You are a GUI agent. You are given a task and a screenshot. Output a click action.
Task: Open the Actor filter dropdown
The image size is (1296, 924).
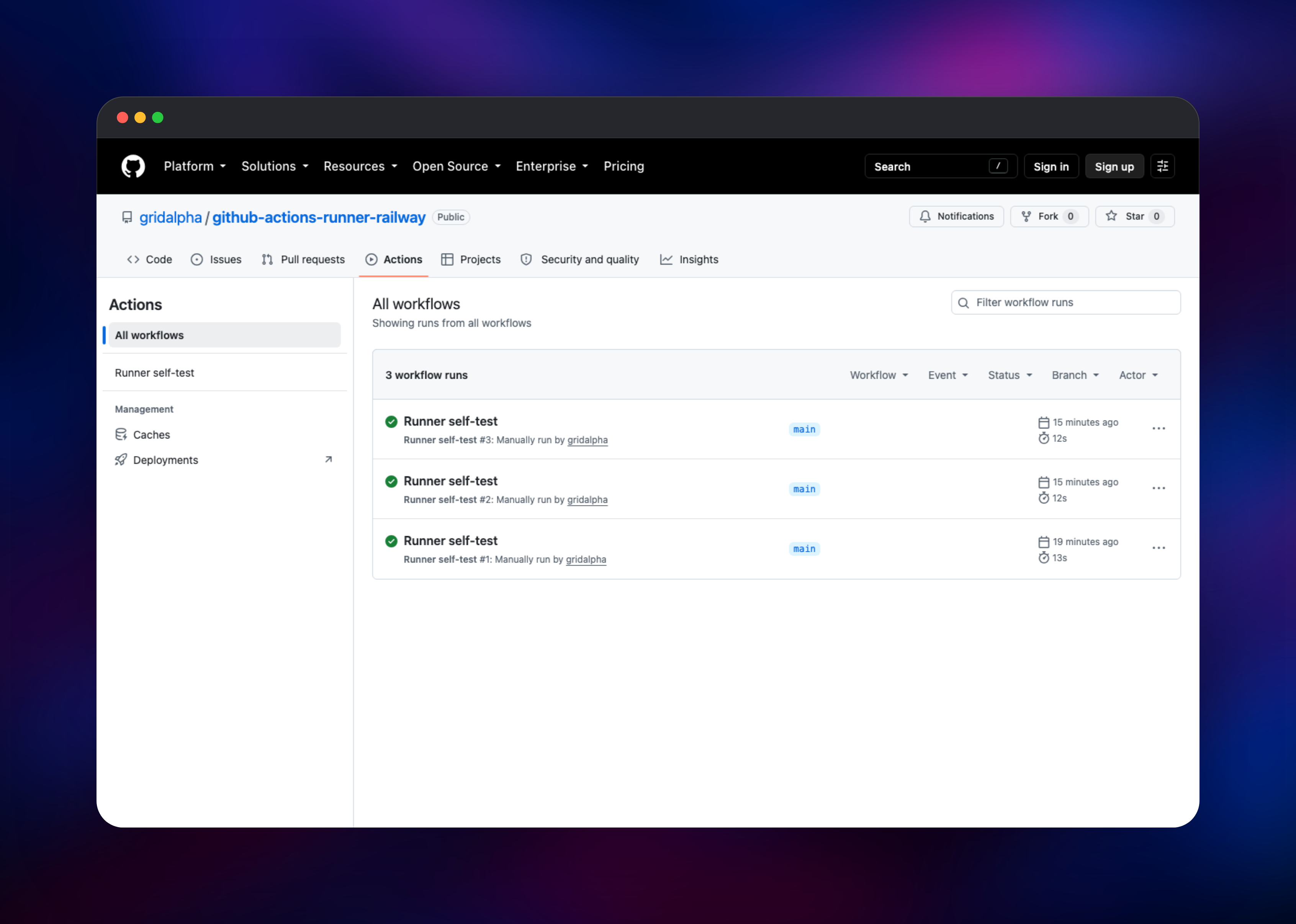point(1139,375)
